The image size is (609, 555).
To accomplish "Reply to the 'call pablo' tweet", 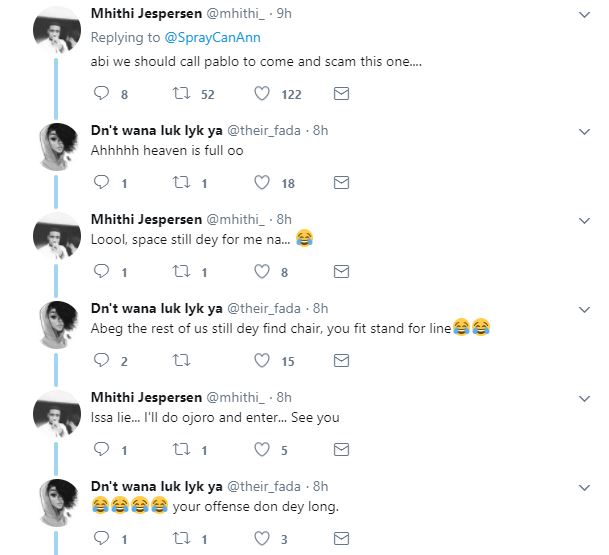I will click(100, 94).
